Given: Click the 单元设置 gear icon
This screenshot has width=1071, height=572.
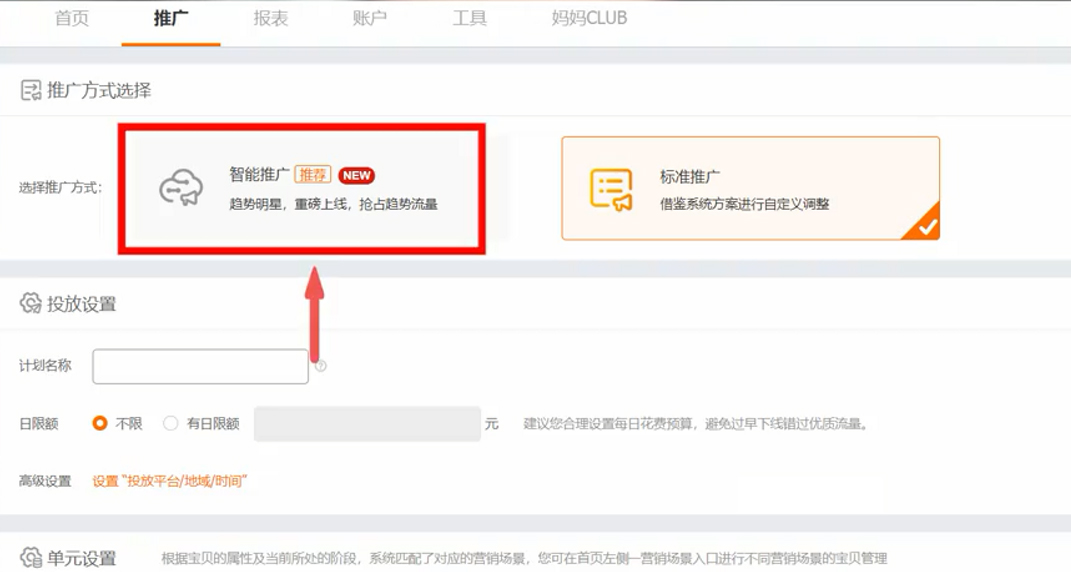Looking at the screenshot, I should (31, 558).
